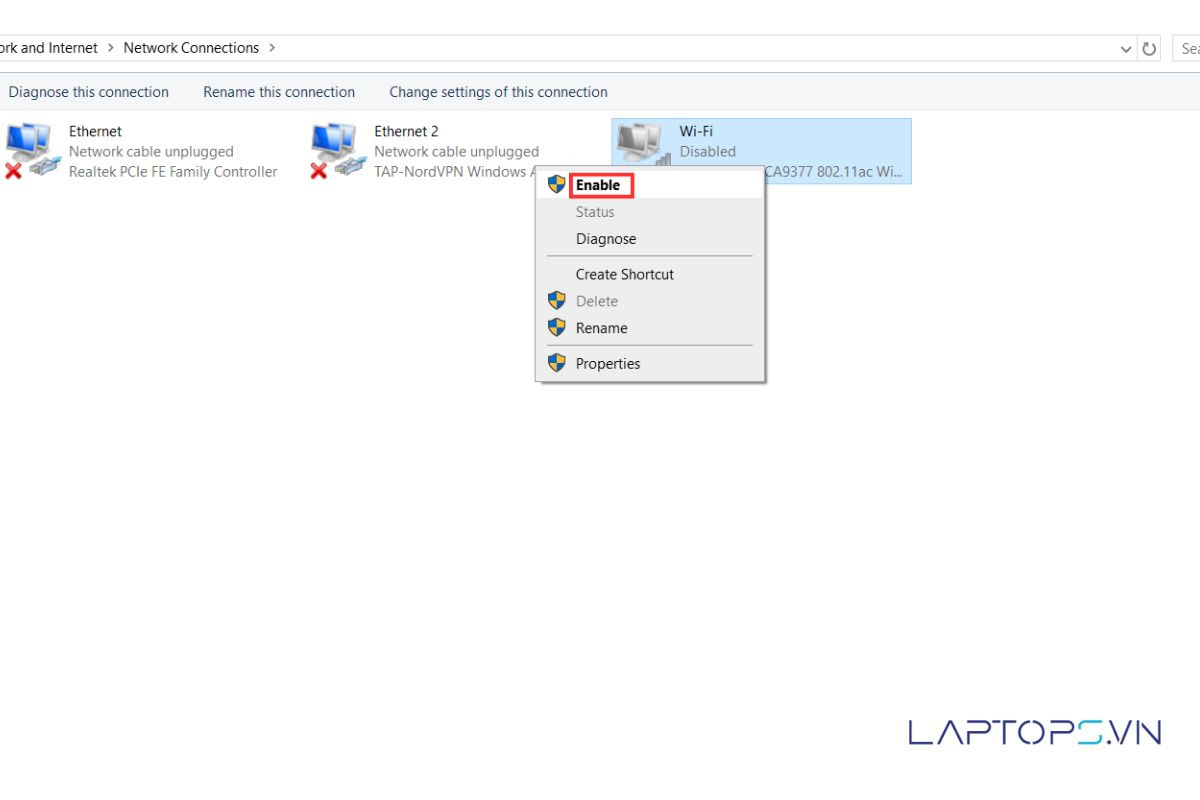Click Rename this connection toolbar button
This screenshot has width=1200, height=800.
[x=279, y=92]
